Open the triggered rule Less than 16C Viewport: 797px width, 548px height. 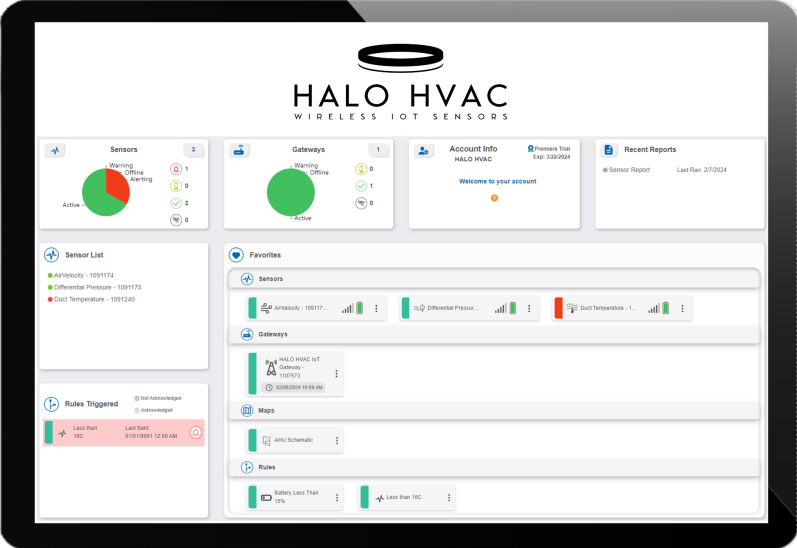click(124, 433)
